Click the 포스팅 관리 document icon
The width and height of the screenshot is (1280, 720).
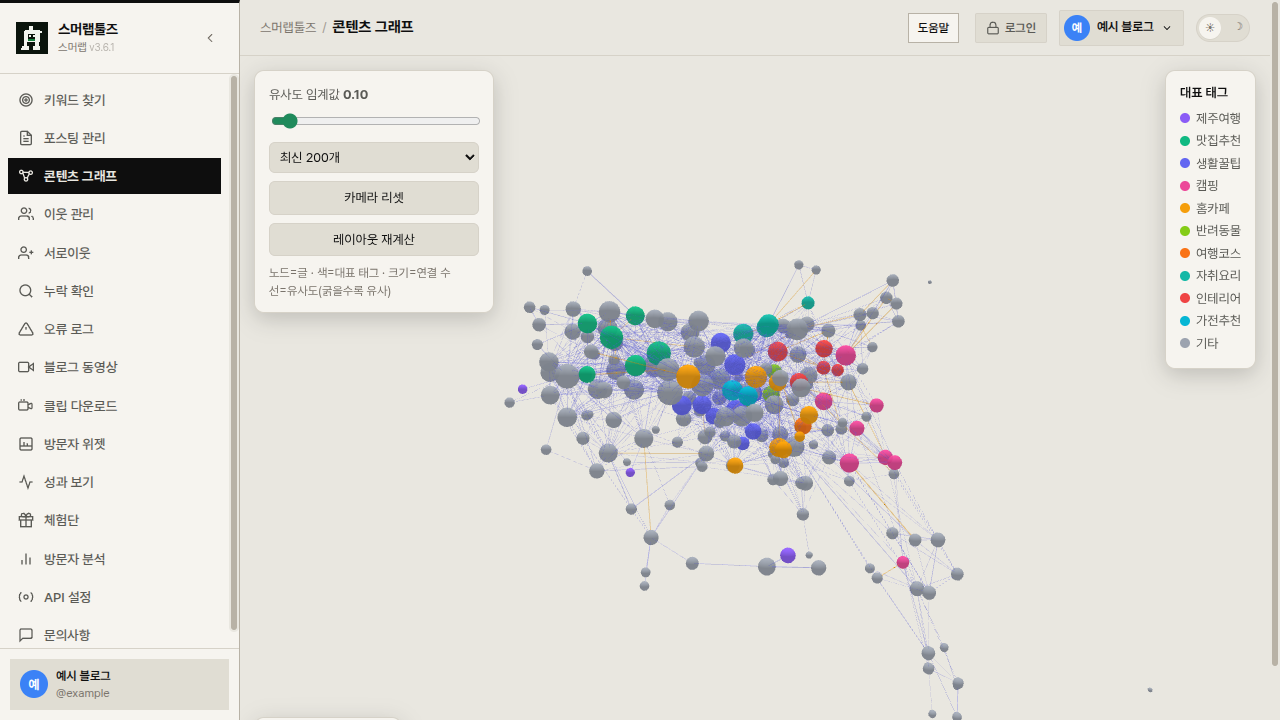click(26, 138)
